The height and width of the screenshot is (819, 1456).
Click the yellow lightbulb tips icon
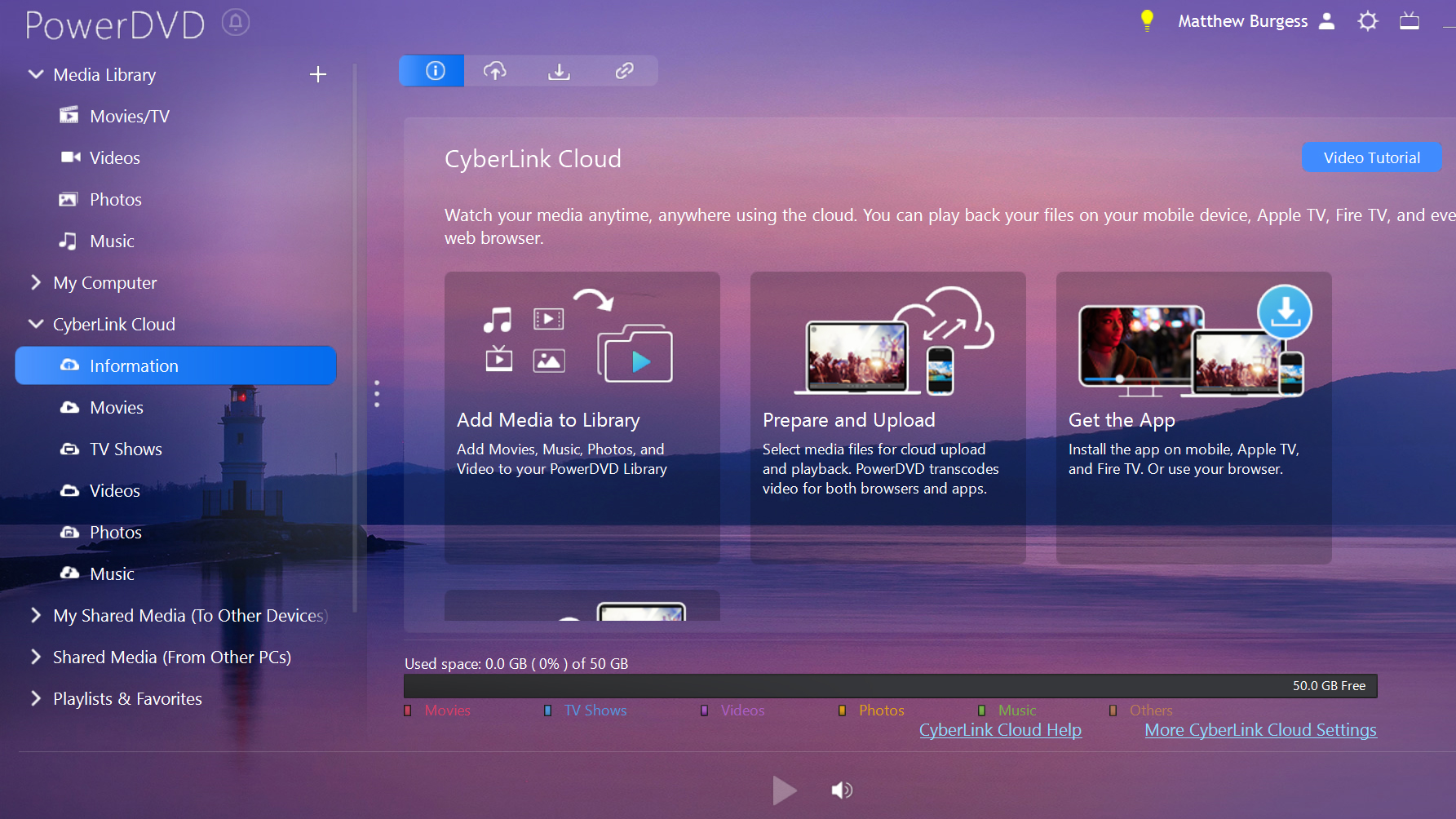click(x=1147, y=20)
